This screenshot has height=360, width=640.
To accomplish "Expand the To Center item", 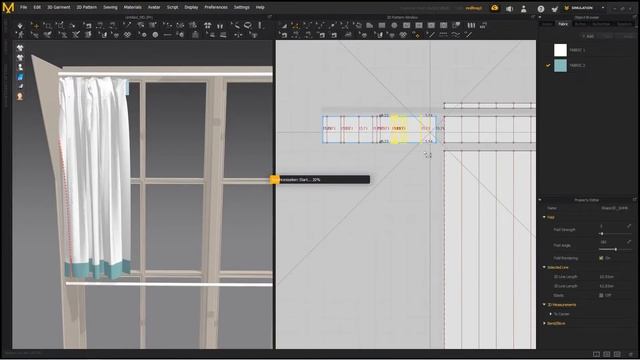I will pos(551,314).
